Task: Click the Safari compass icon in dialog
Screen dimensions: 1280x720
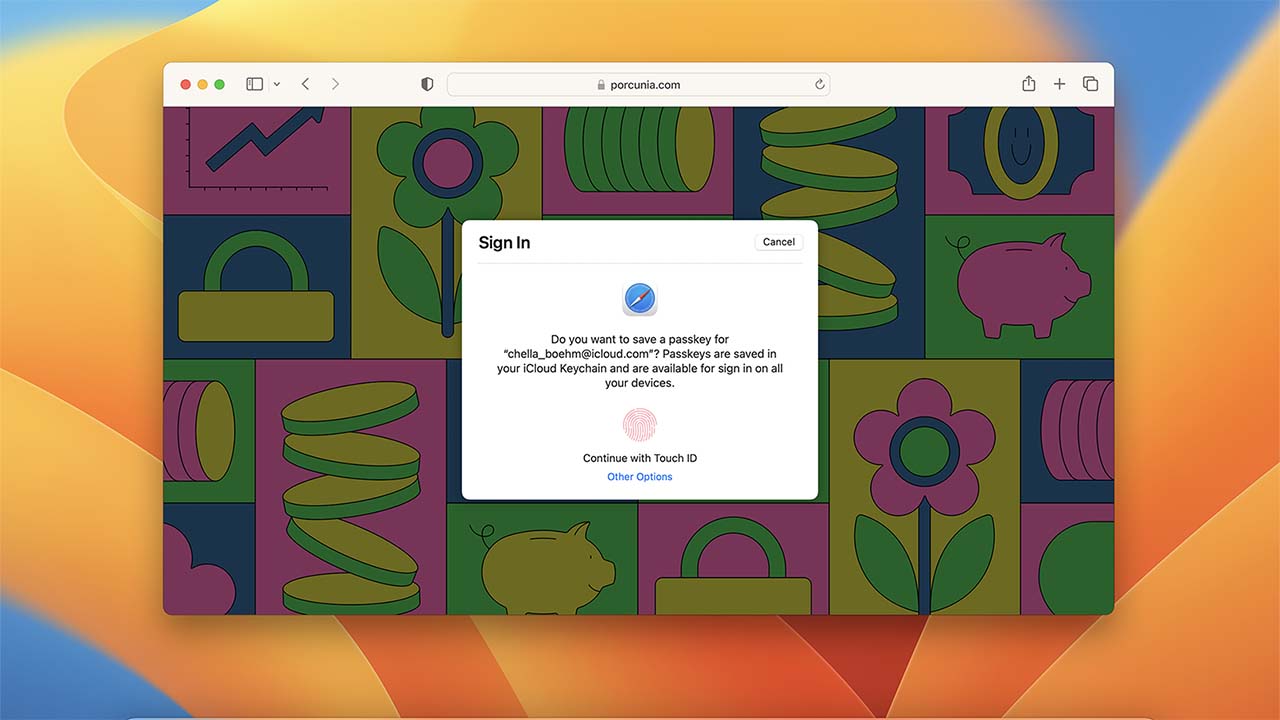Action: [640, 299]
